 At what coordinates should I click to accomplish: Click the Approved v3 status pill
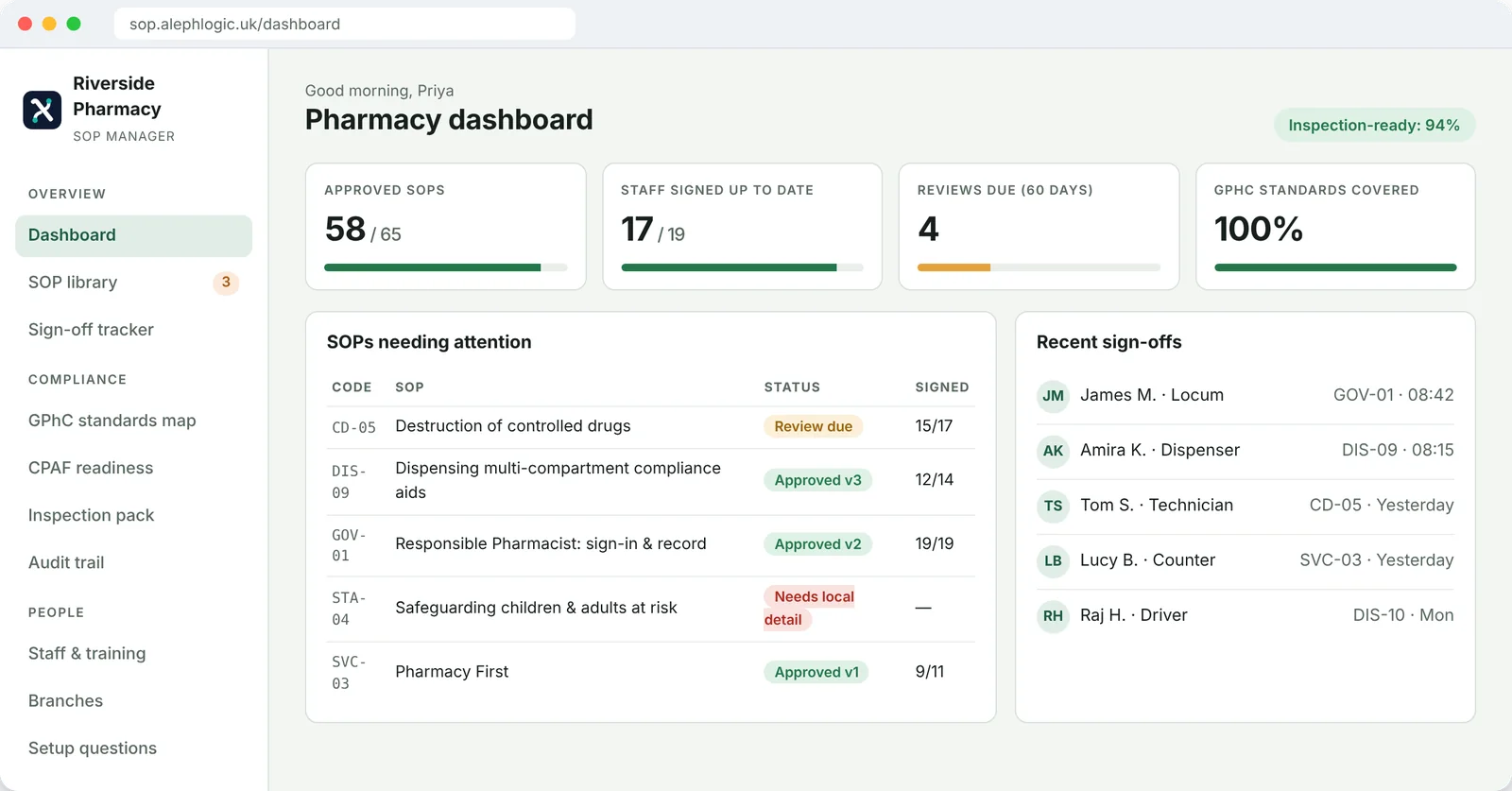pyautogui.click(x=817, y=480)
